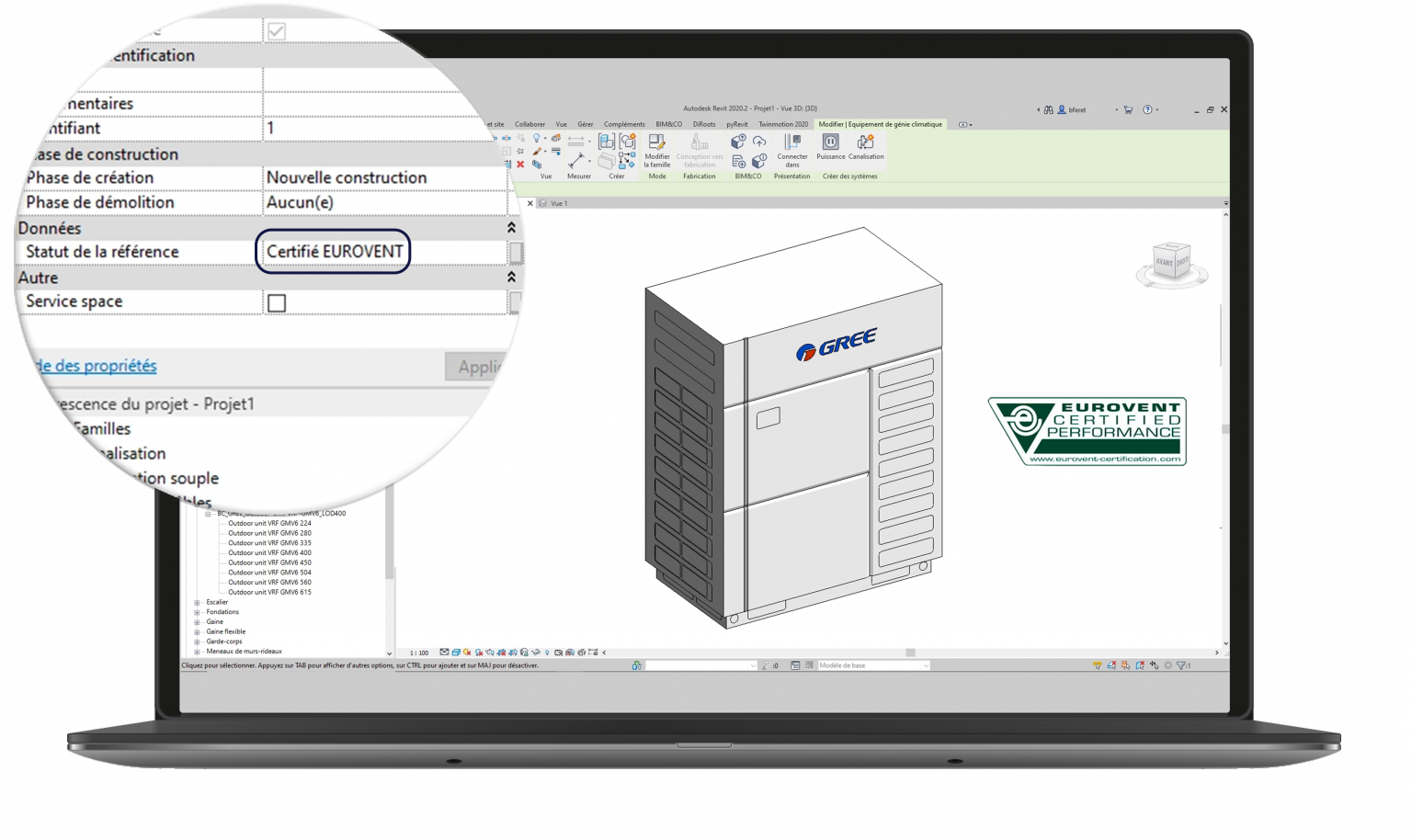Collapse the Autre properties group
Image resolution: width=1412 pixels, height=840 pixels.
coord(511,277)
